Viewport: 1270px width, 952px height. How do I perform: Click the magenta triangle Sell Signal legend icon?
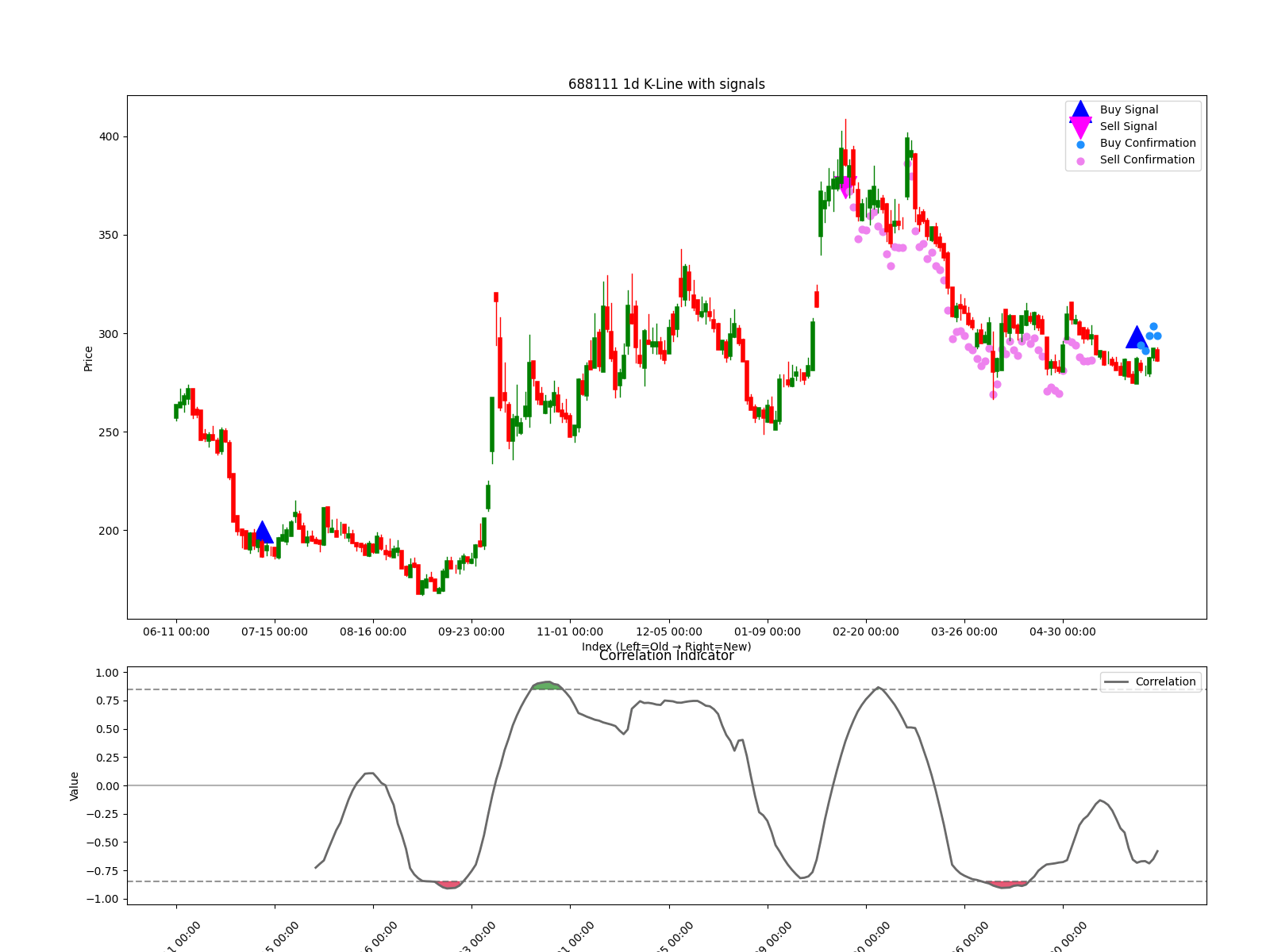1080,127
